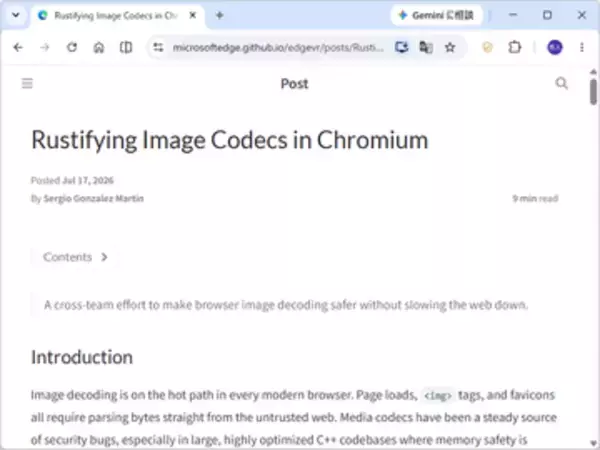Image resolution: width=600 pixels, height=450 pixels.
Task: Open the profile avatar menu
Action: (x=554, y=47)
